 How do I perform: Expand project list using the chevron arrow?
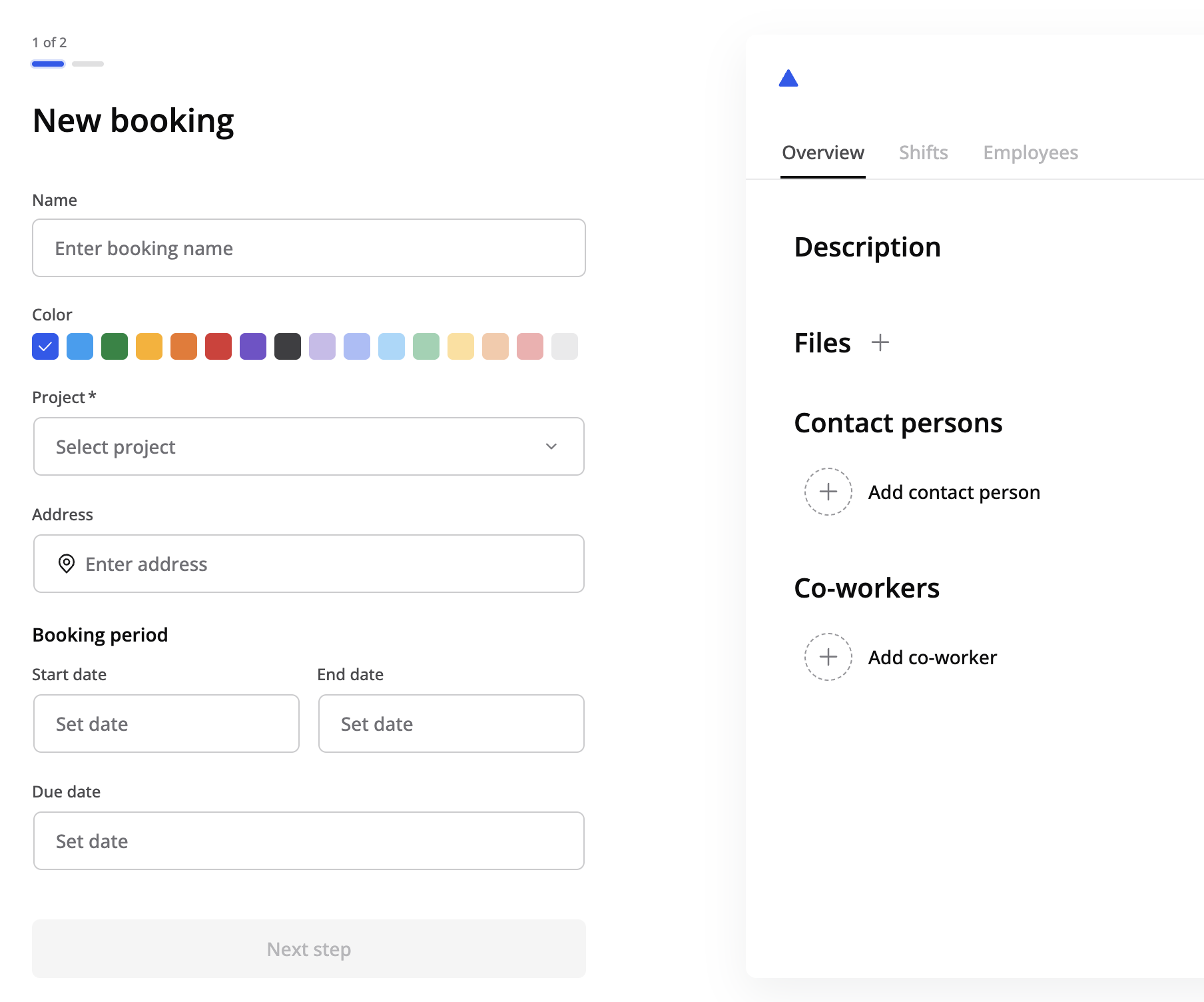[x=551, y=446]
